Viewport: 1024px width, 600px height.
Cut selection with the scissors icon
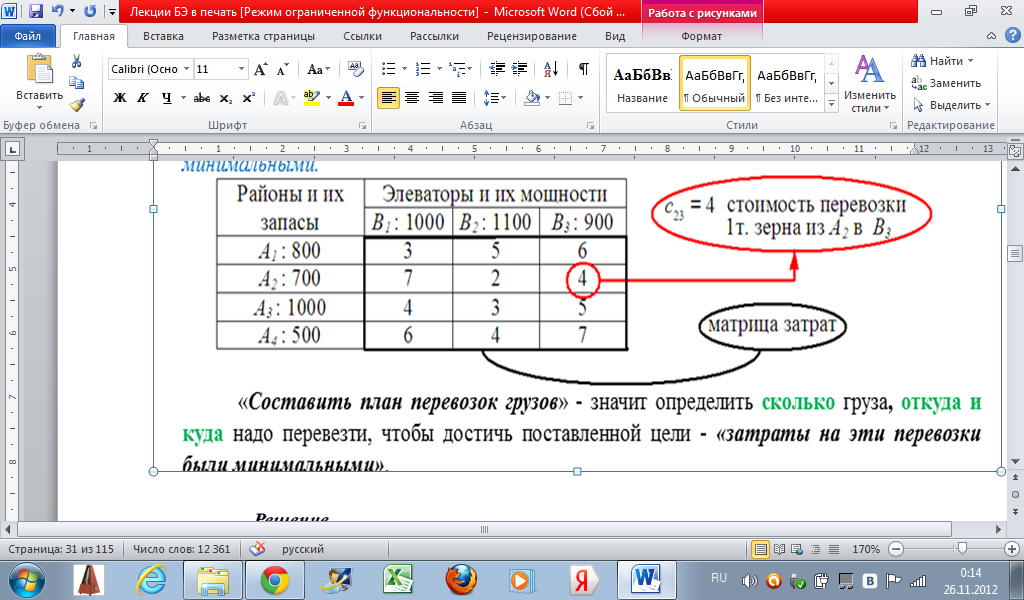click(77, 62)
